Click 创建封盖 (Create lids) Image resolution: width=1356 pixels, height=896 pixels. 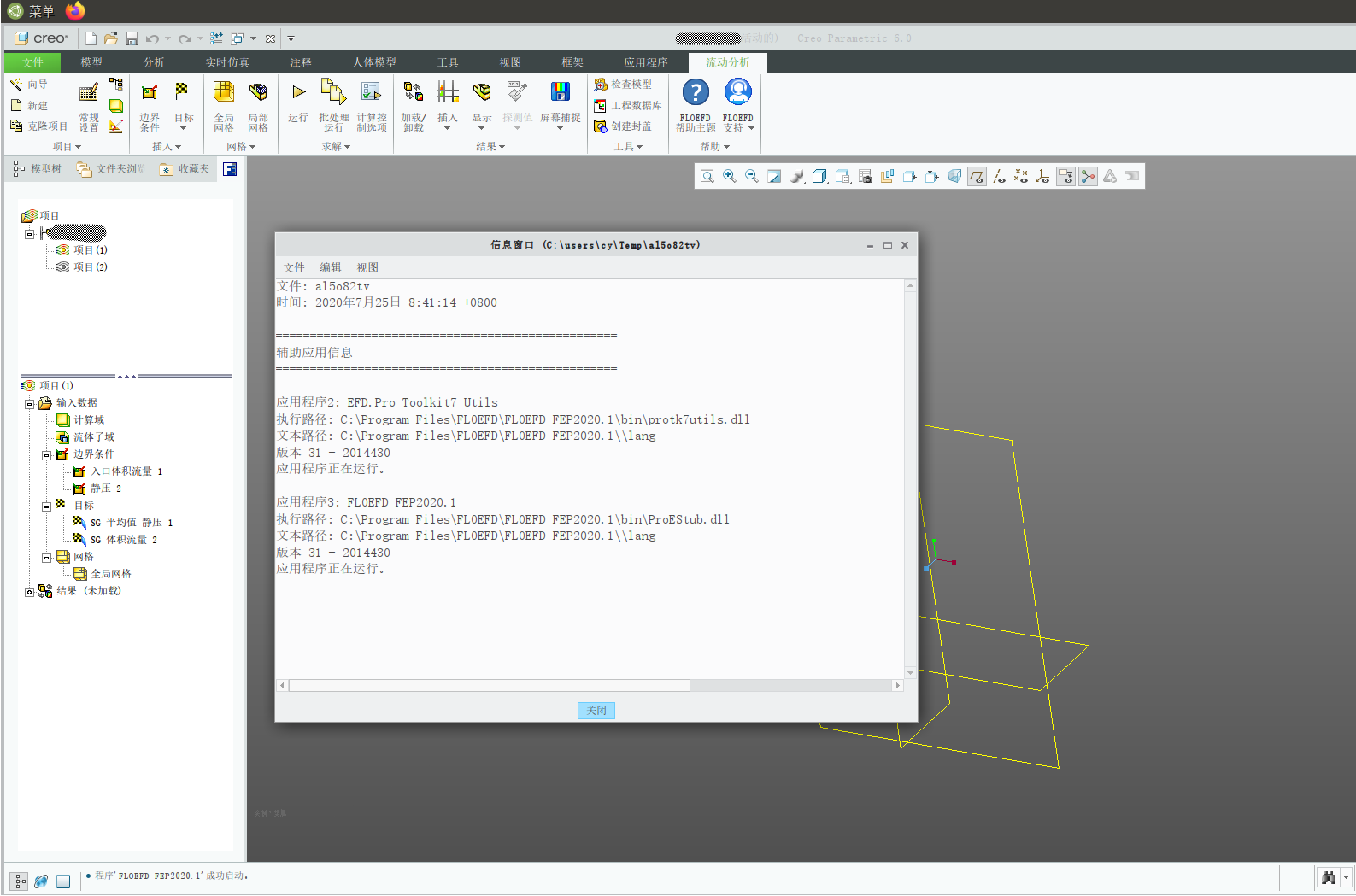pyautogui.click(x=623, y=126)
